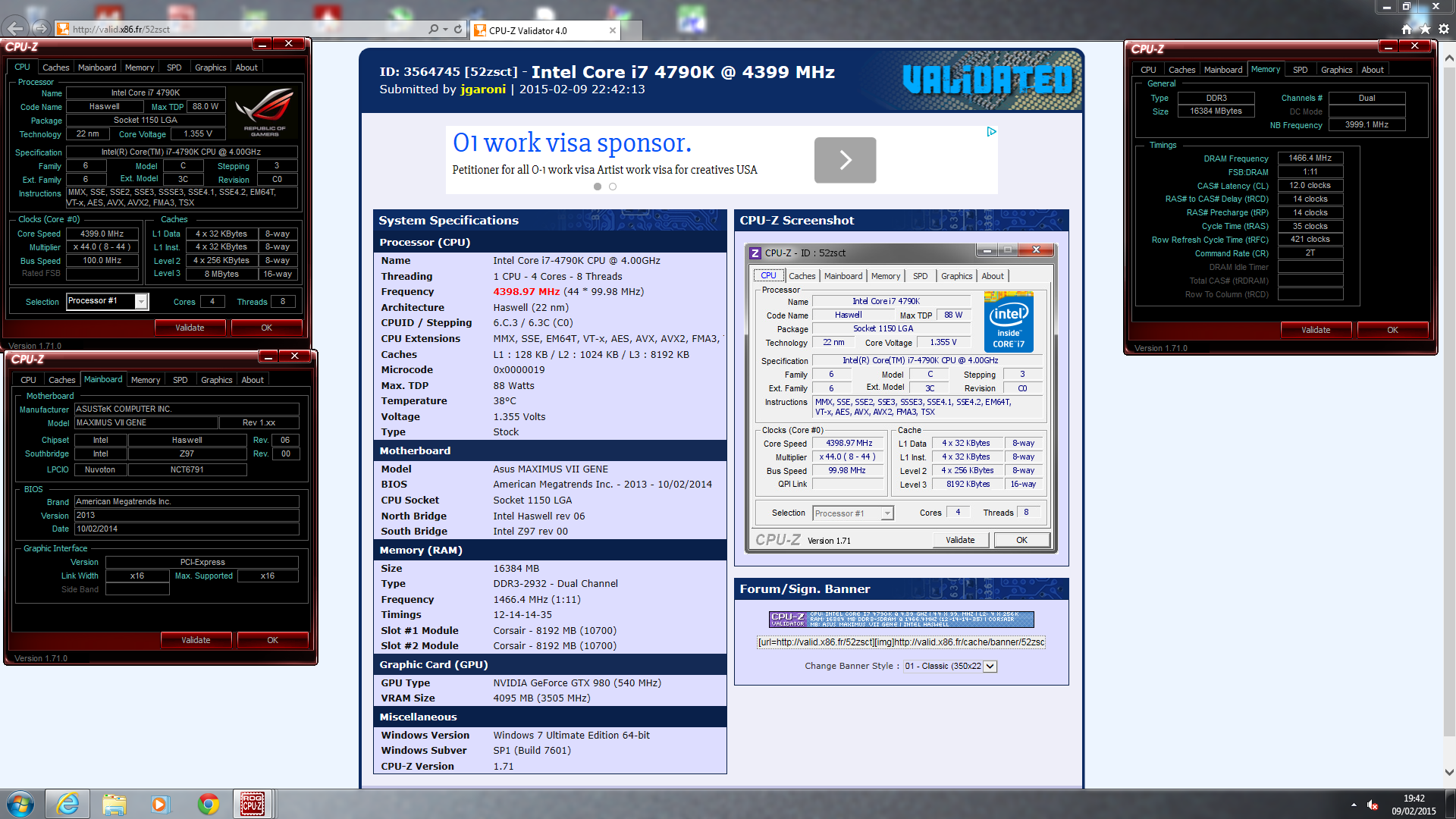Click the browser forward arrow

point(41,29)
